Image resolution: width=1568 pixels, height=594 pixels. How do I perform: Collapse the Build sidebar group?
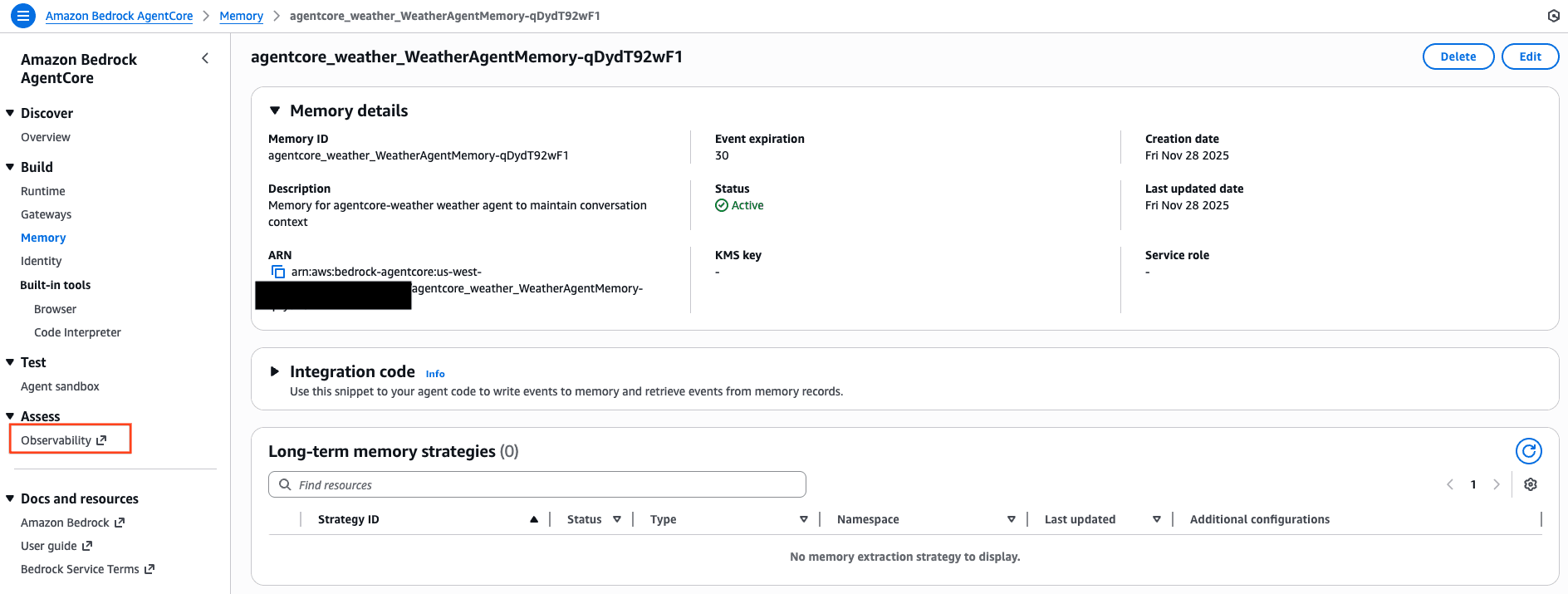tap(10, 167)
